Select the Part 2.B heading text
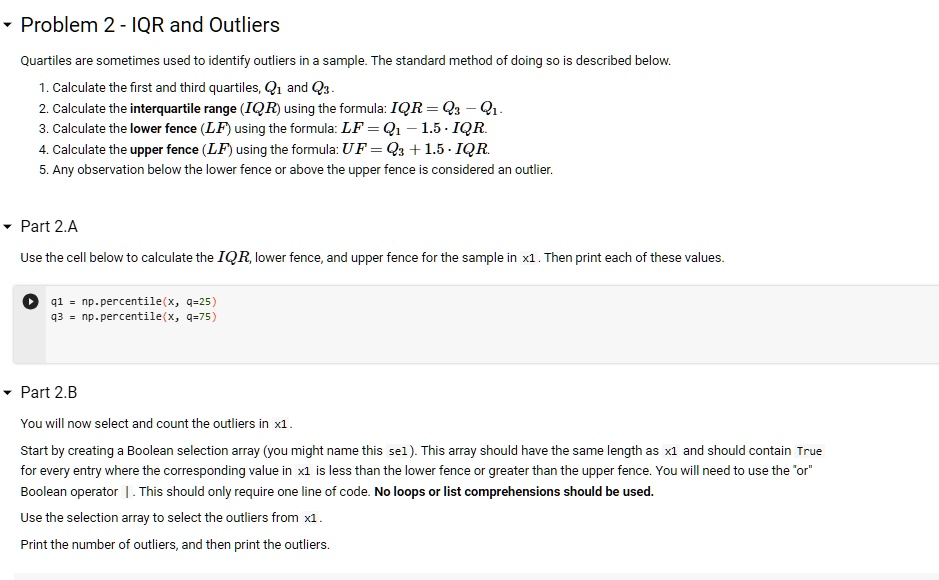The image size is (939, 580). [x=49, y=392]
